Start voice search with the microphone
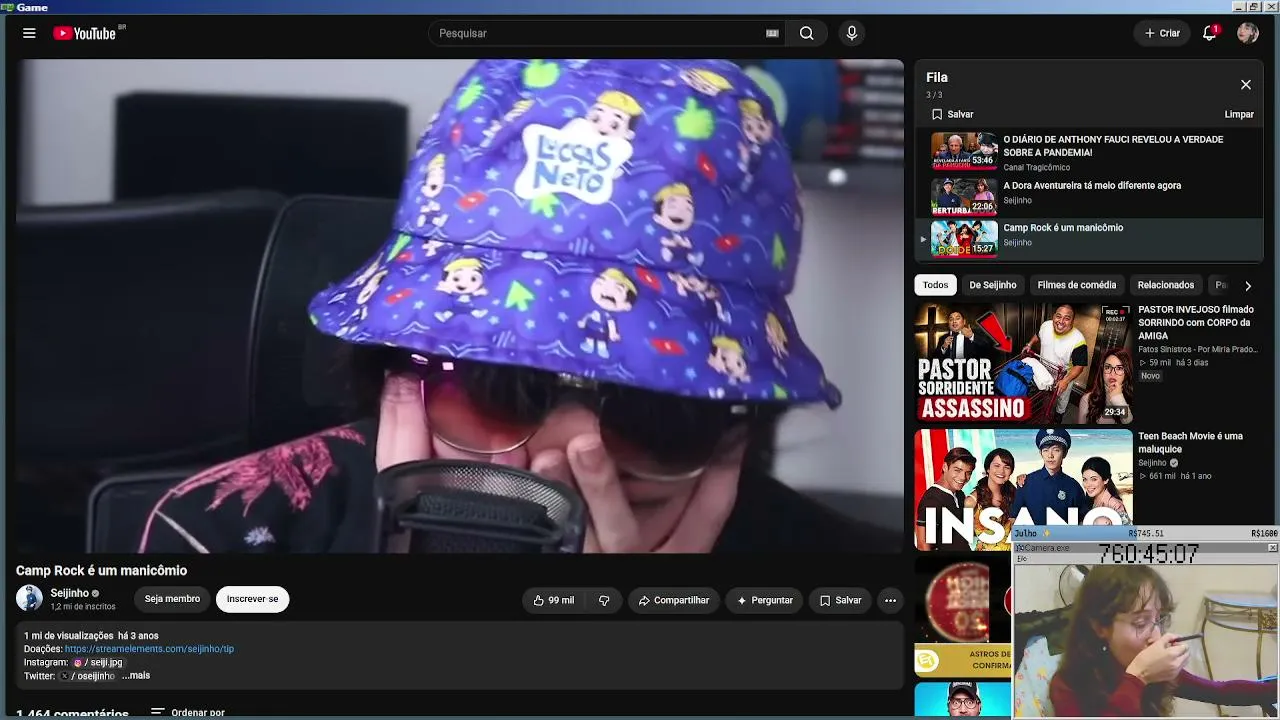The image size is (1280, 720). 852,33
